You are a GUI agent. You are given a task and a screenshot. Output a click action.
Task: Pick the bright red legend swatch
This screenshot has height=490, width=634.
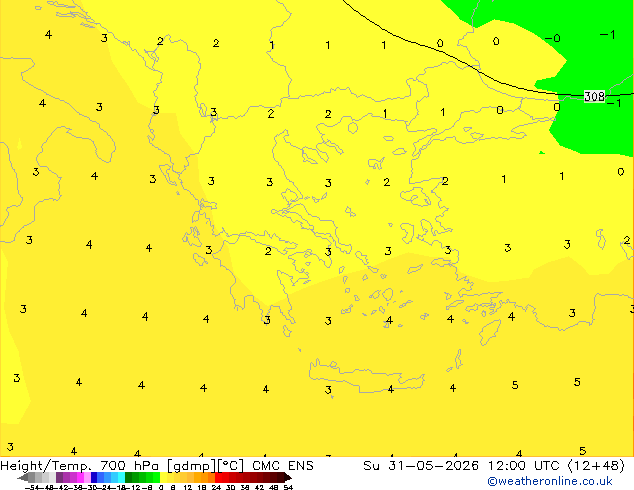pyautogui.click(x=218, y=477)
